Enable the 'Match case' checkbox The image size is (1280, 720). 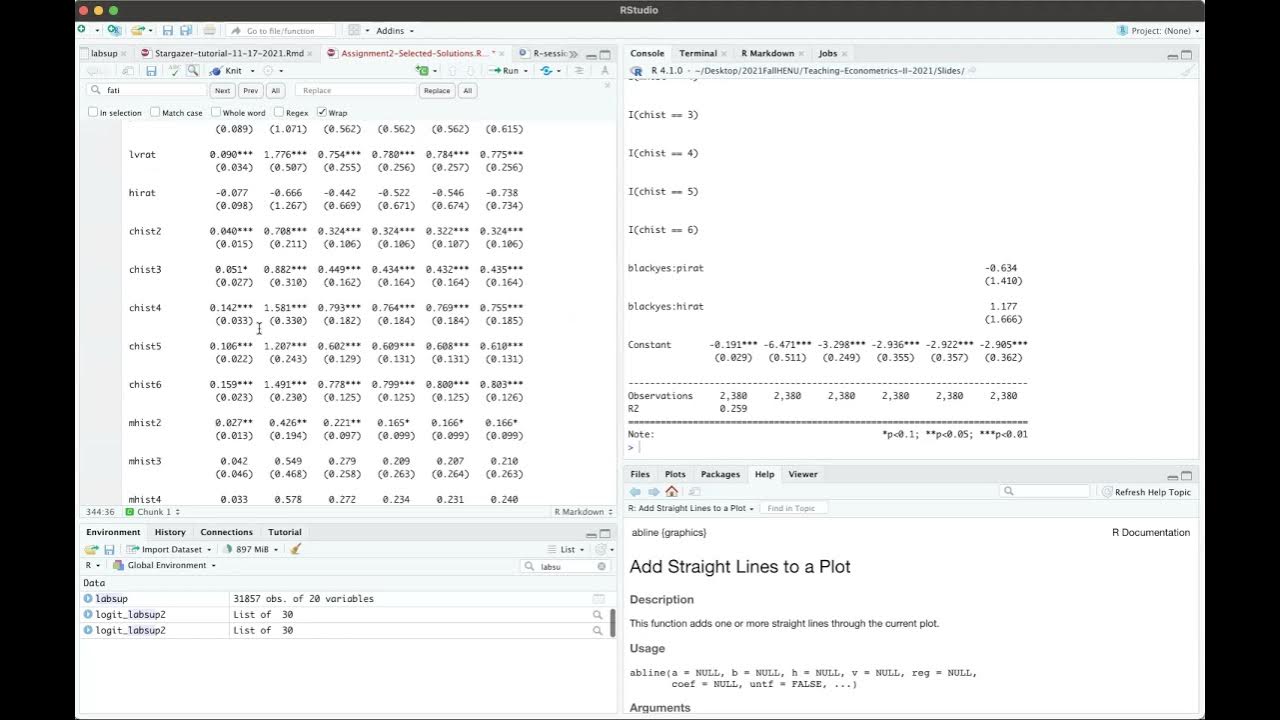(156, 112)
